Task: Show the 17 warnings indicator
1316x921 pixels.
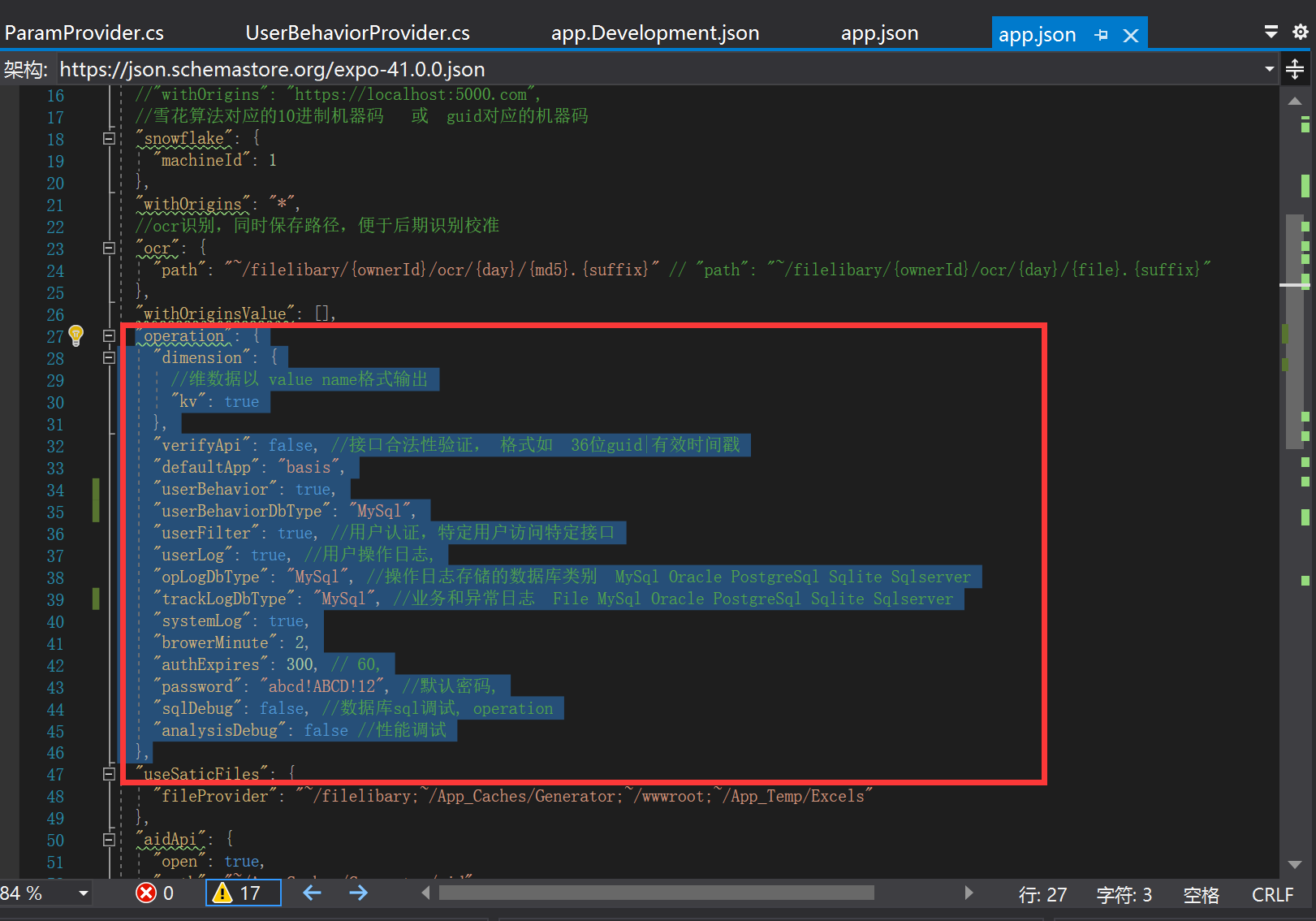Action: click(243, 893)
